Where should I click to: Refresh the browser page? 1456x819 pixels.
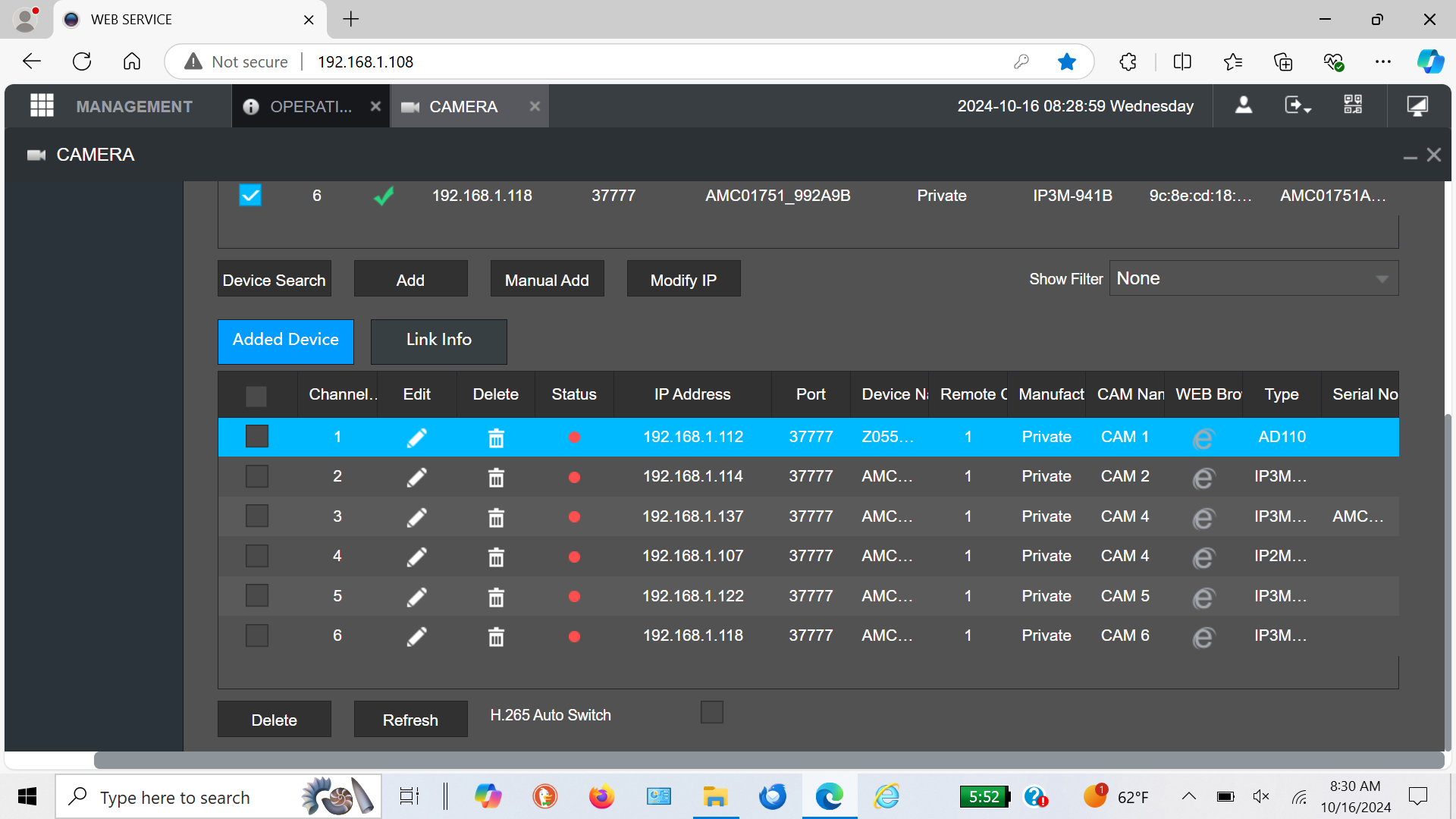coord(82,61)
